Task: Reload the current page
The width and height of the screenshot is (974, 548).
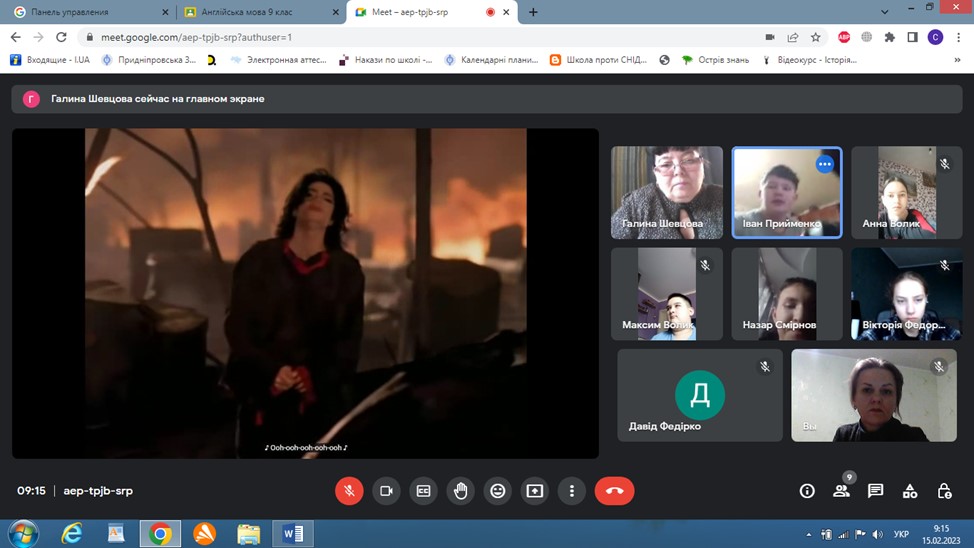Action: pyautogui.click(x=61, y=37)
